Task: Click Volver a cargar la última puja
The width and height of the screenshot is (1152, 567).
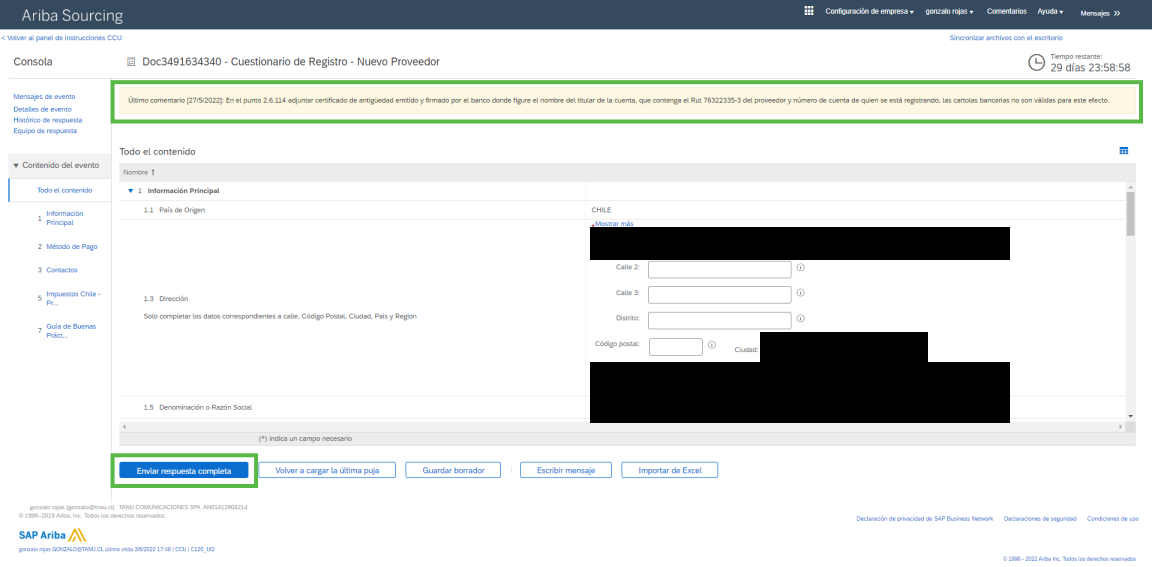Action: click(x=327, y=470)
